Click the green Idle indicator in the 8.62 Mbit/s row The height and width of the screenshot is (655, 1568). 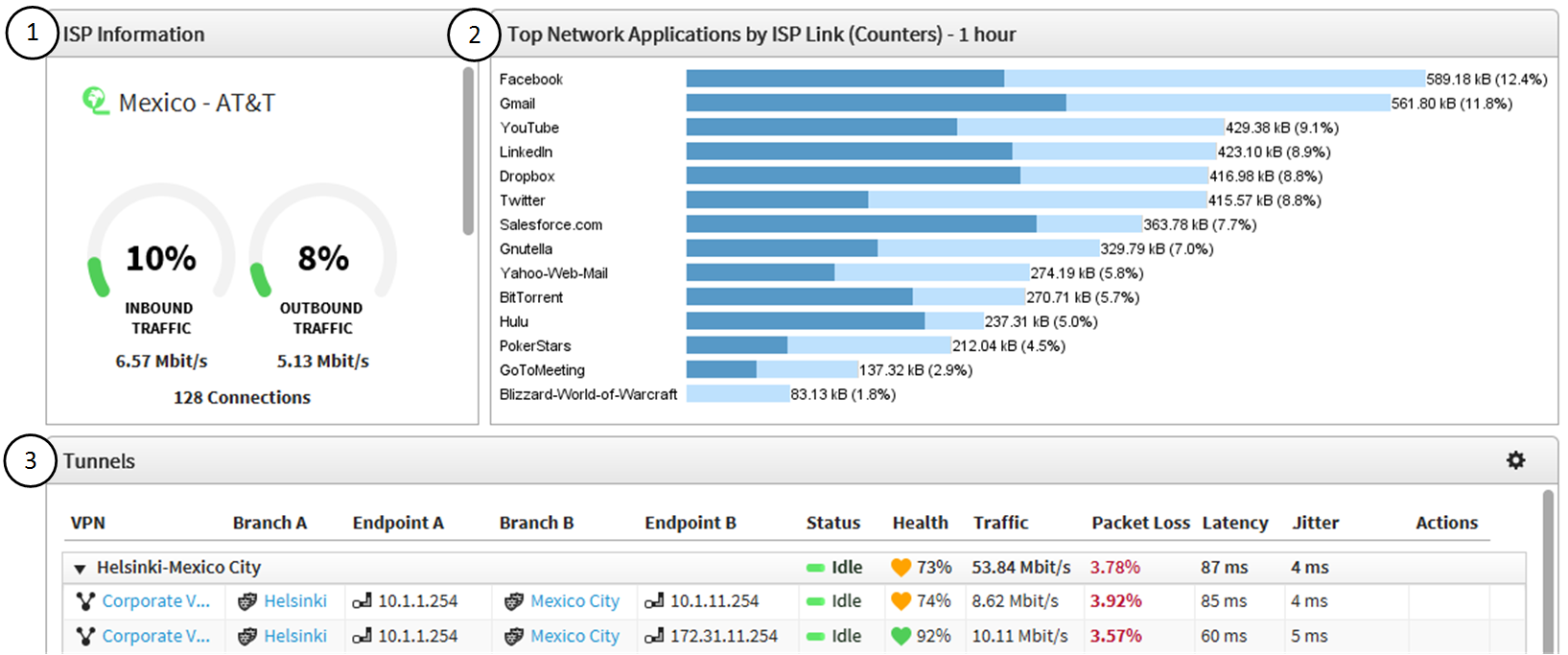click(x=815, y=601)
